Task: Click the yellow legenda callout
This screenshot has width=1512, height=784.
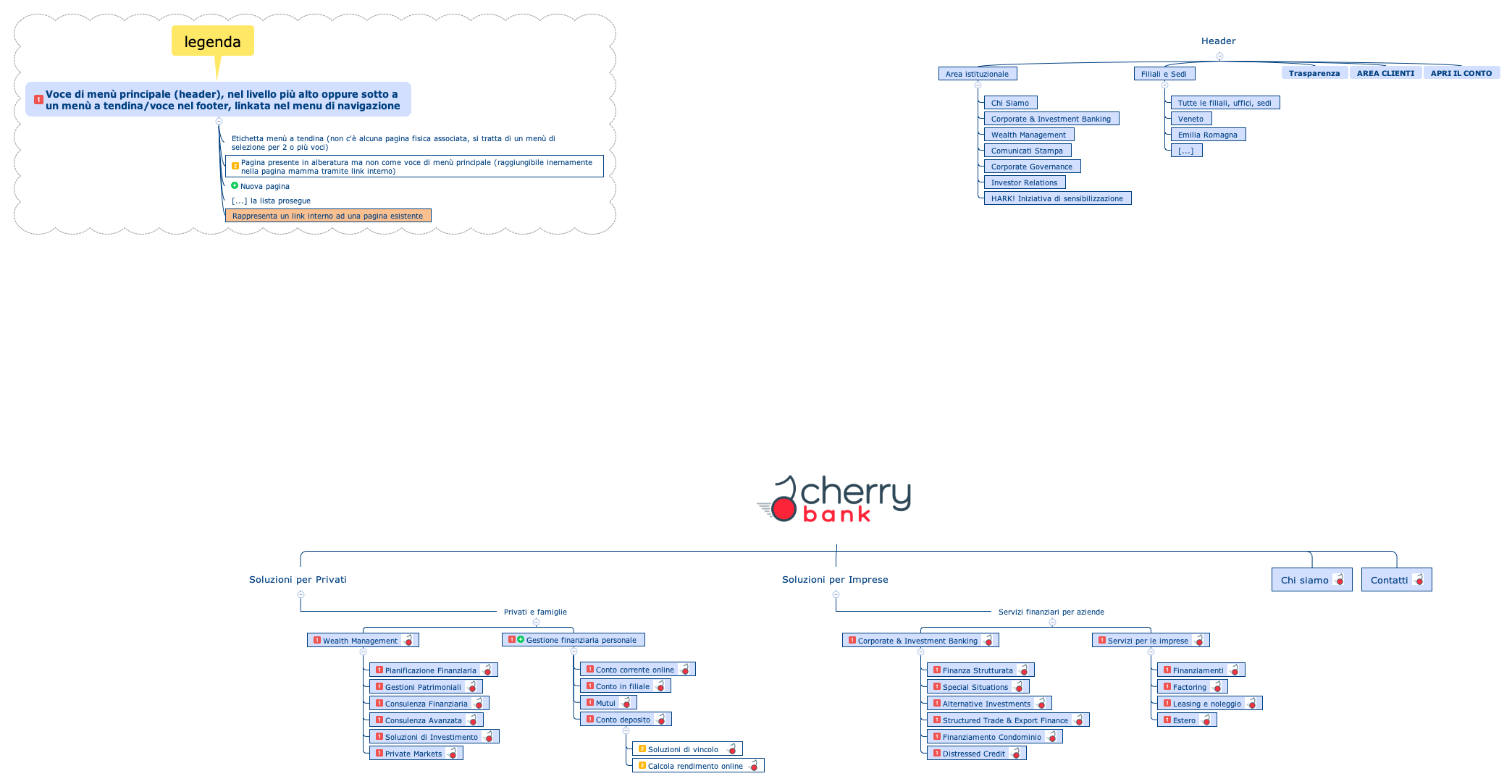Action: coord(213,41)
